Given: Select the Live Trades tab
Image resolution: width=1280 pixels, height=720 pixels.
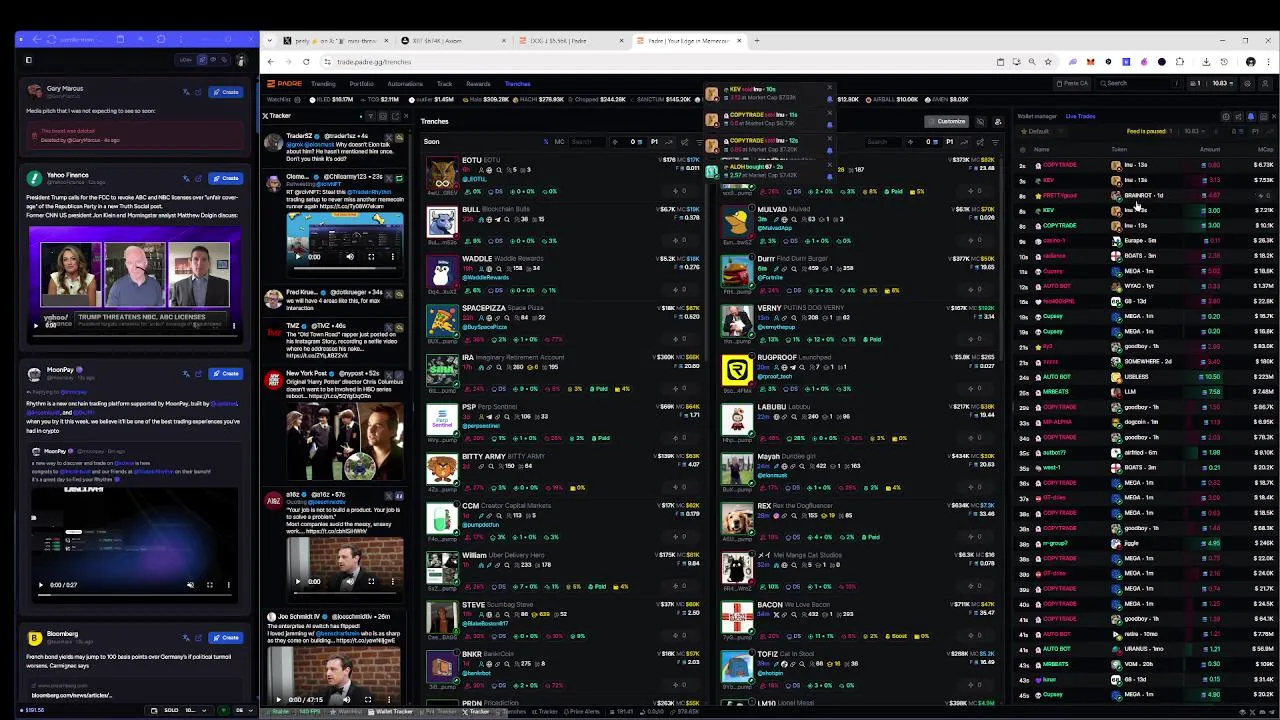Looking at the screenshot, I should (x=1080, y=116).
